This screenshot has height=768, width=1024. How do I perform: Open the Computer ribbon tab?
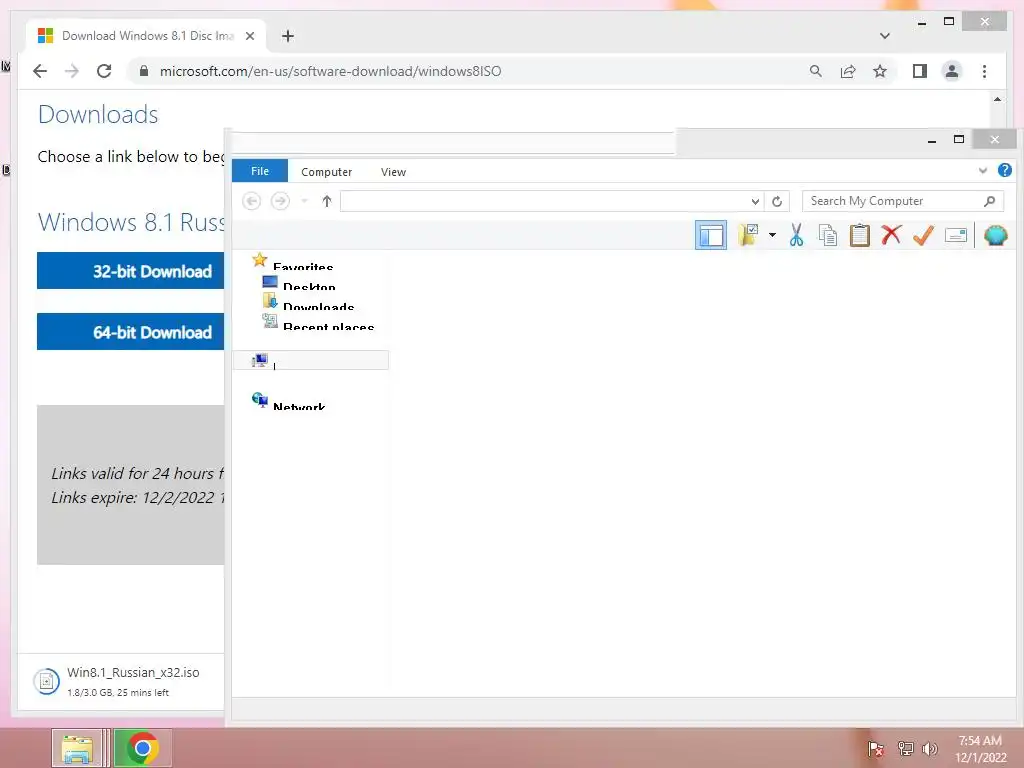(327, 172)
